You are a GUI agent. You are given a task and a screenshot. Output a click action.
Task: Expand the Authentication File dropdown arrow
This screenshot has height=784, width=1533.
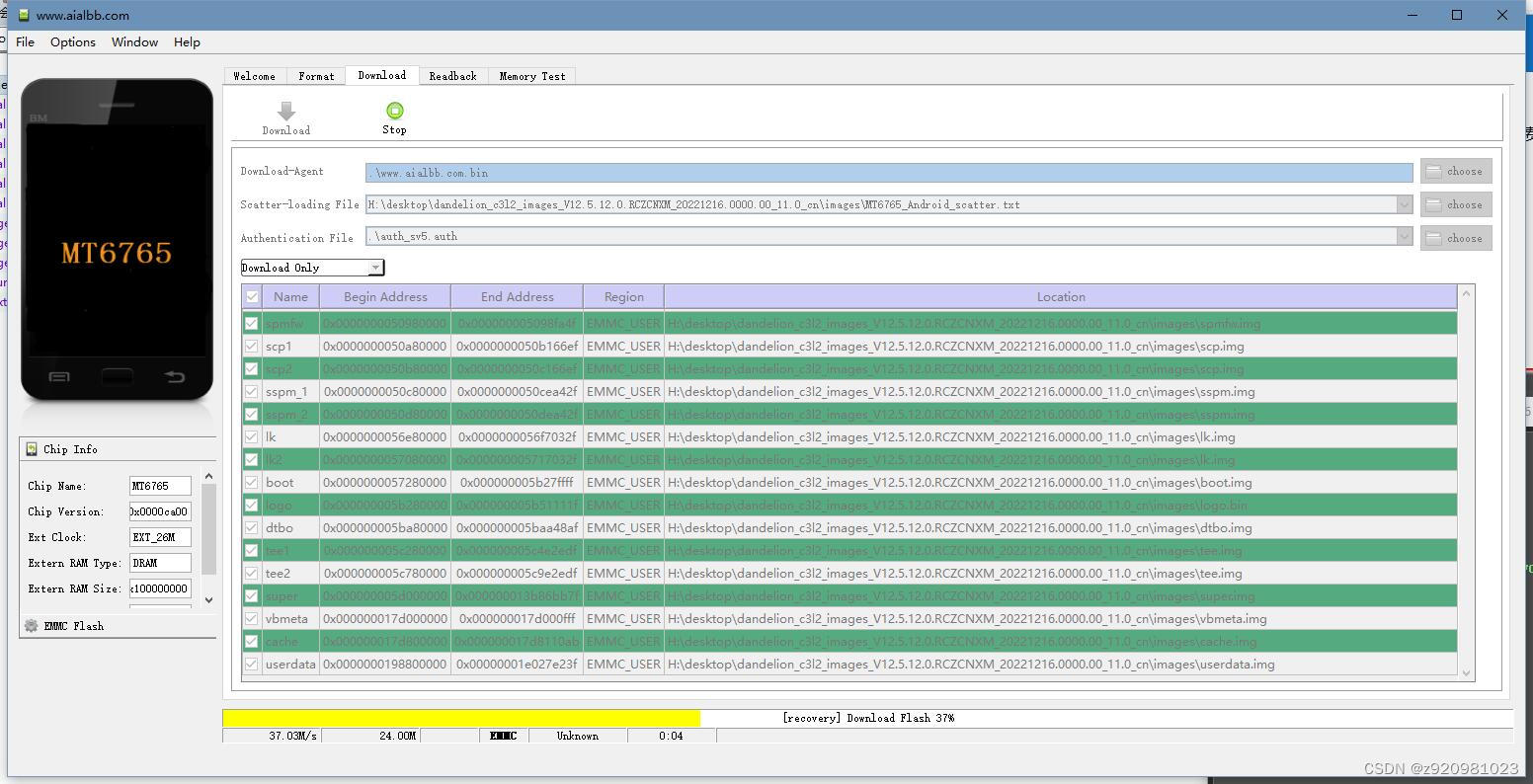tap(1406, 237)
